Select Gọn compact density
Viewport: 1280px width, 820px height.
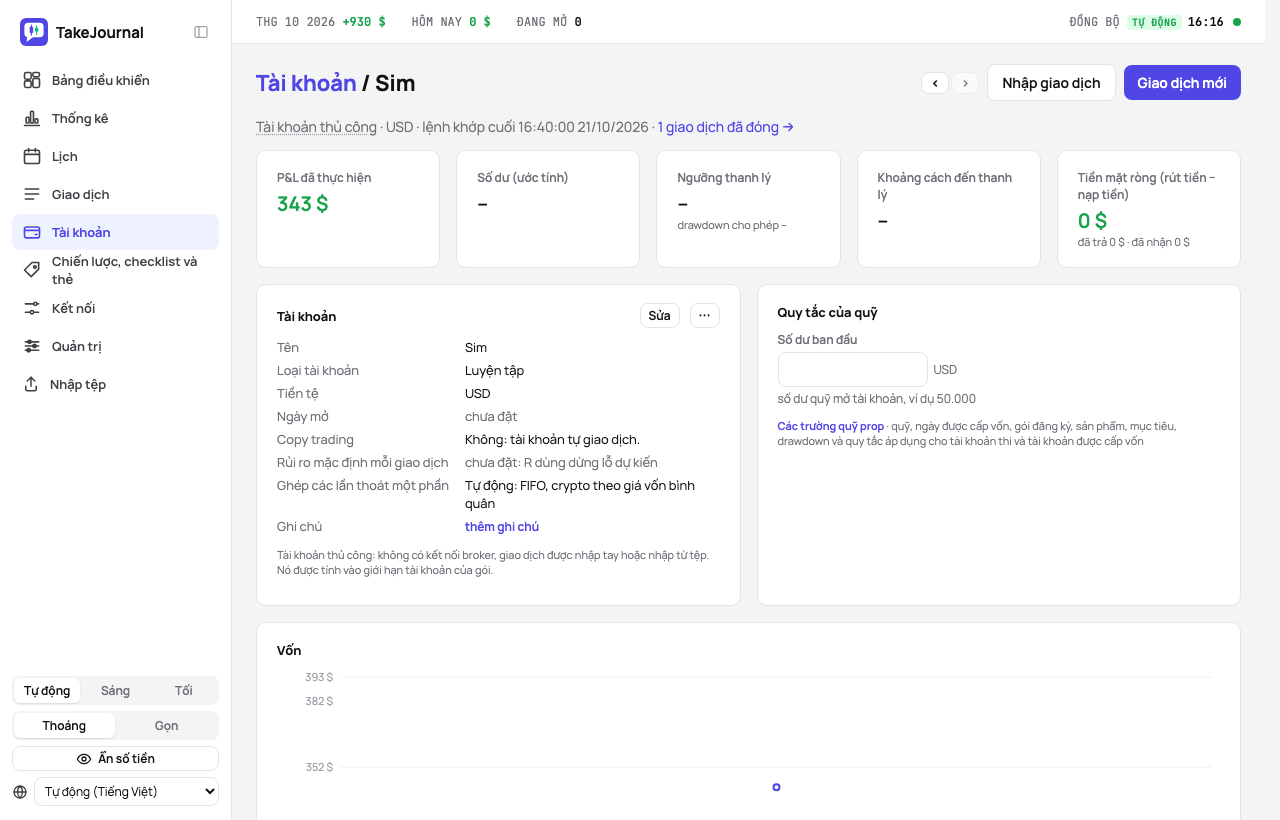click(166, 726)
